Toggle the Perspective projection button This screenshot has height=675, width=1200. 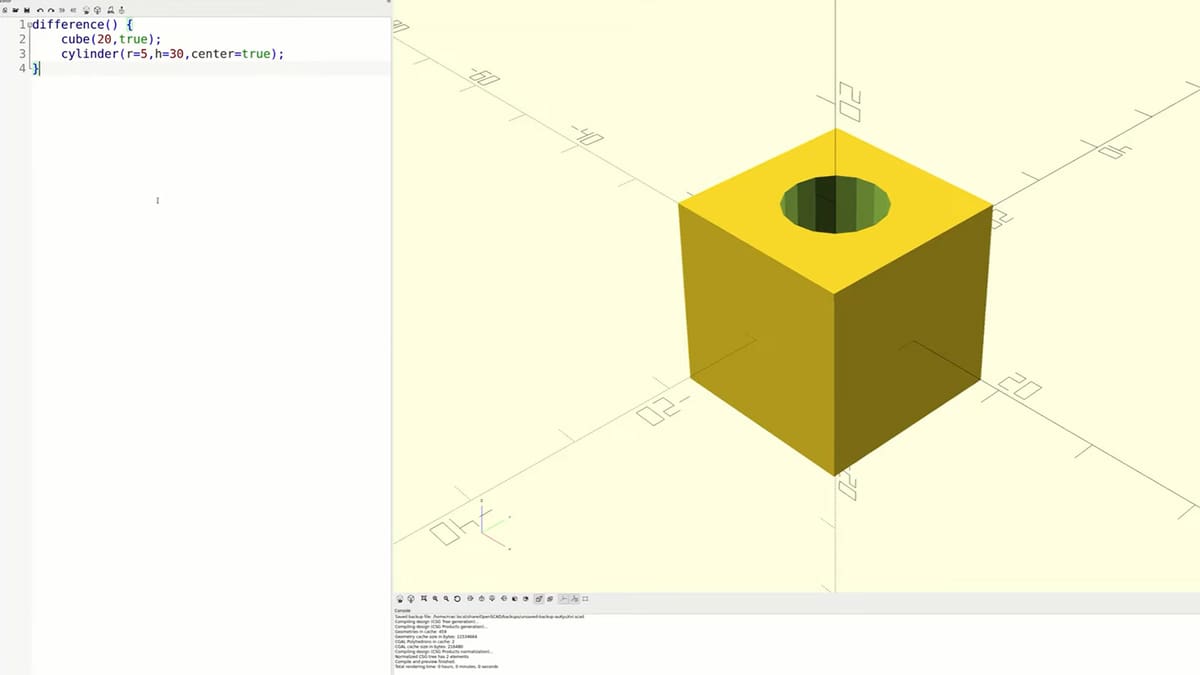click(539, 598)
